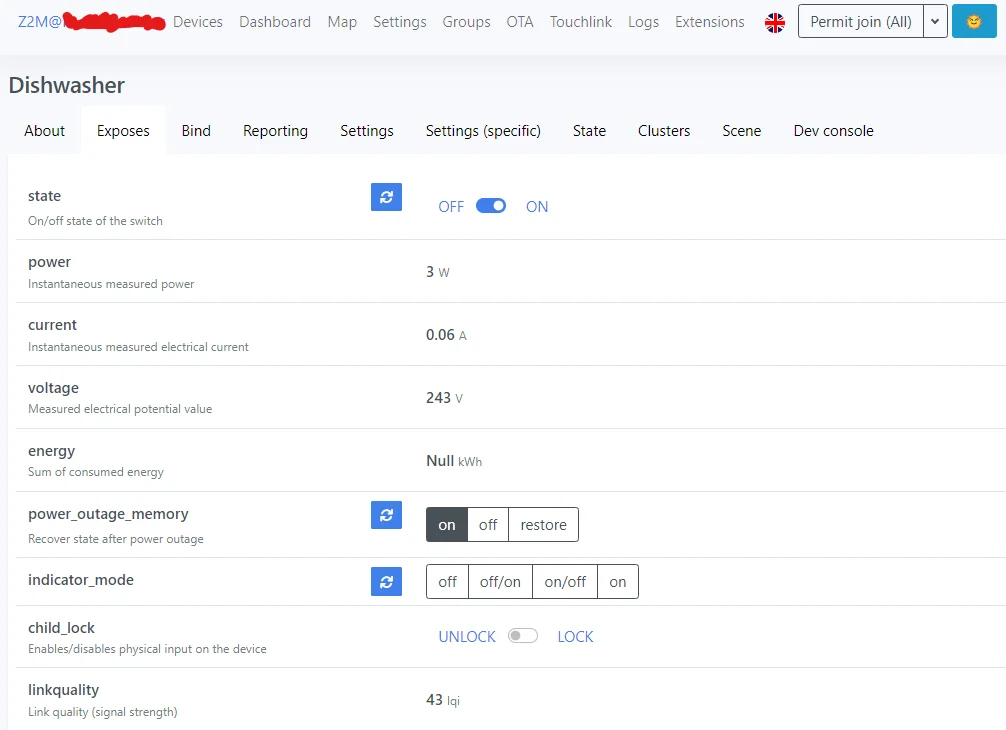This screenshot has width=1006, height=730.
Task: Click the power value 3 W
Action: (x=438, y=272)
